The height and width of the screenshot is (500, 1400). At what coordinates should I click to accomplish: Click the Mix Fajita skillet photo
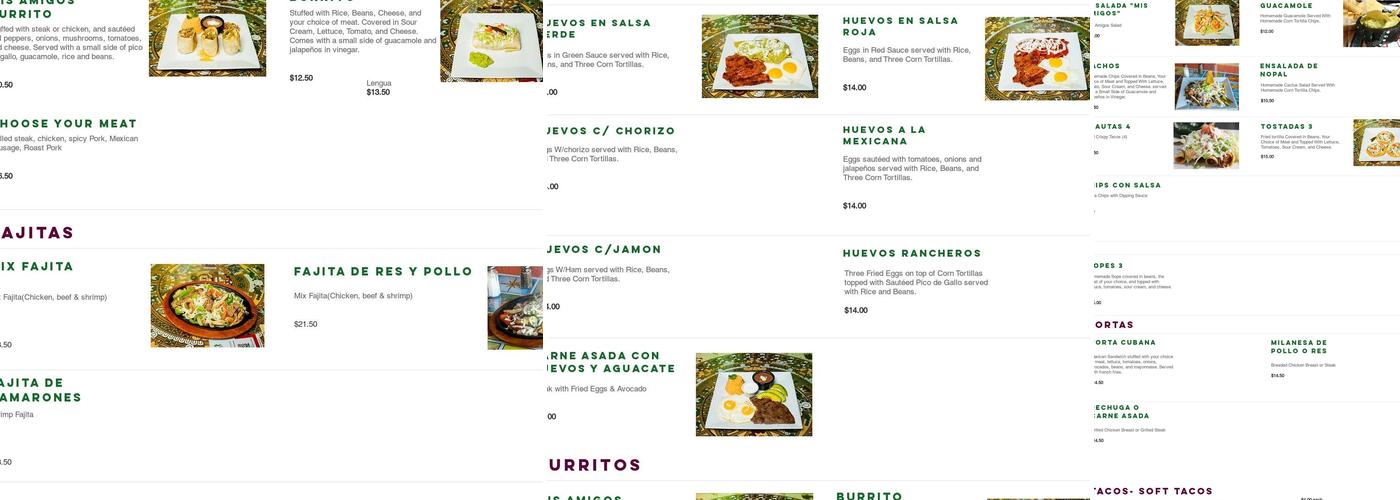(x=208, y=306)
